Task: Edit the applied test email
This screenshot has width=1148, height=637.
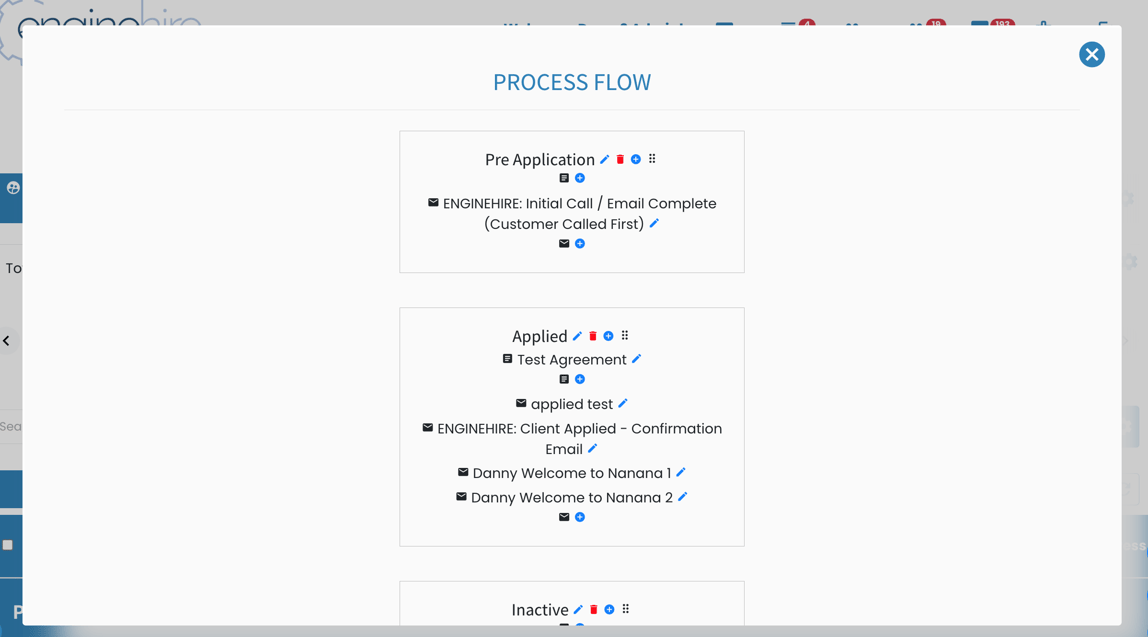Action: (623, 404)
